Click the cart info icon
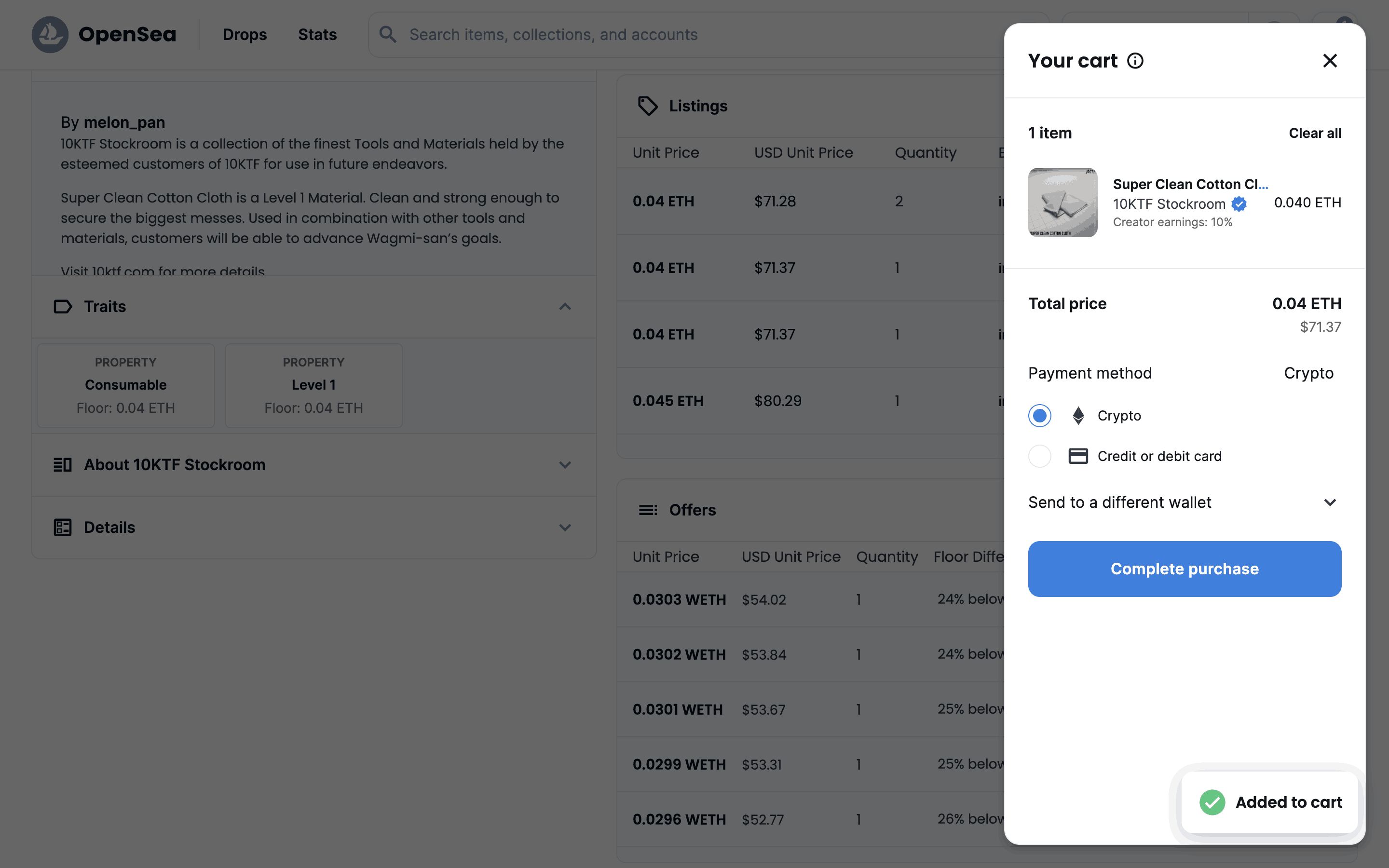1389x868 pixels. point(1135,61)
